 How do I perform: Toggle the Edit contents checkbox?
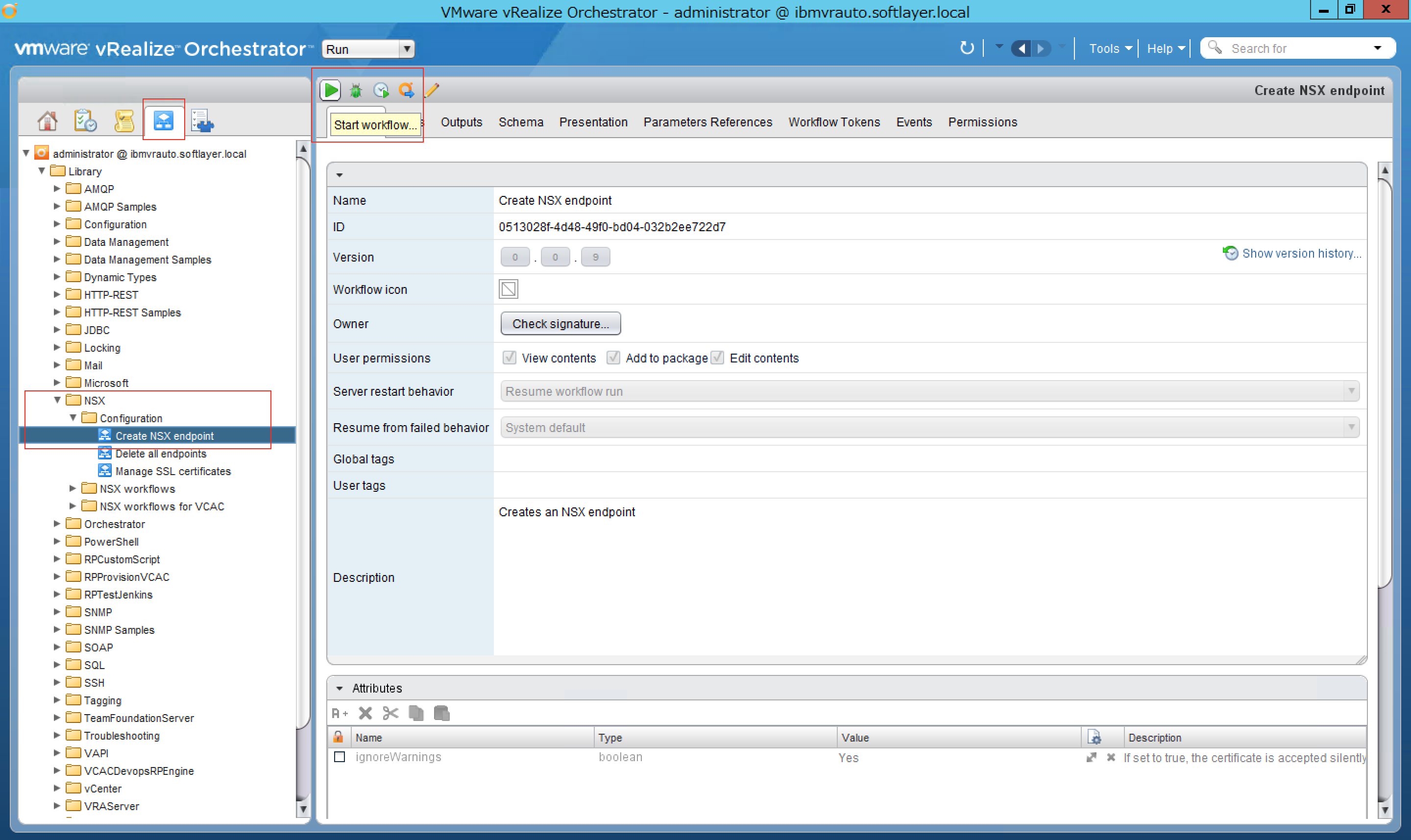coord(717,358)
